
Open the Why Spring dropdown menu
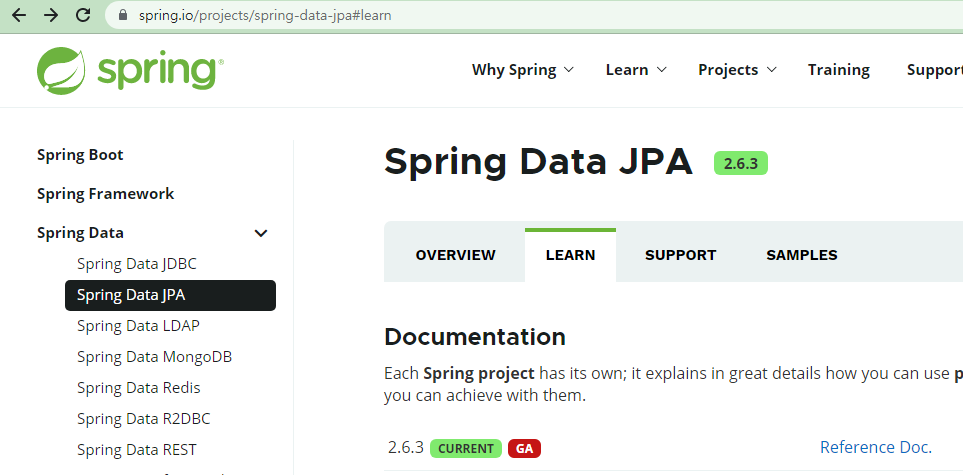tap(523, 70)
